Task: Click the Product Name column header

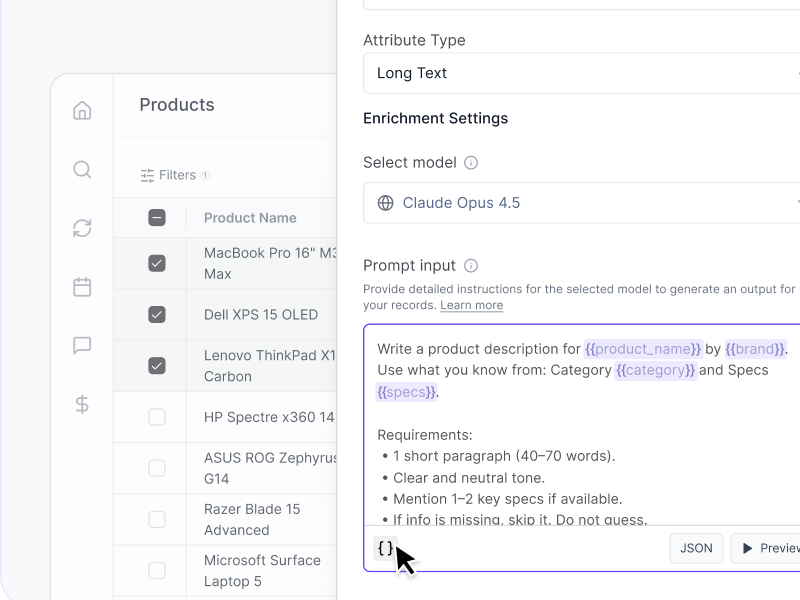Action: click(x=250, y=217)
